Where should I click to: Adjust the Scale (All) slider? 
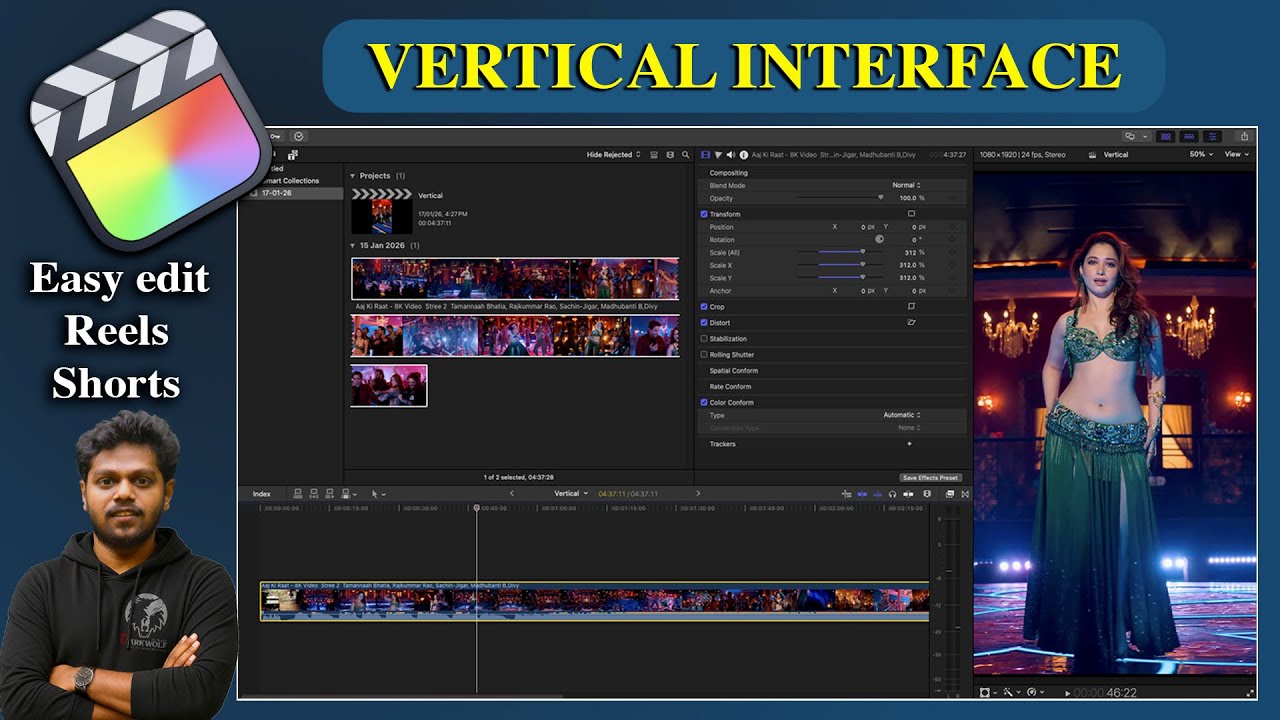point(841,252)
